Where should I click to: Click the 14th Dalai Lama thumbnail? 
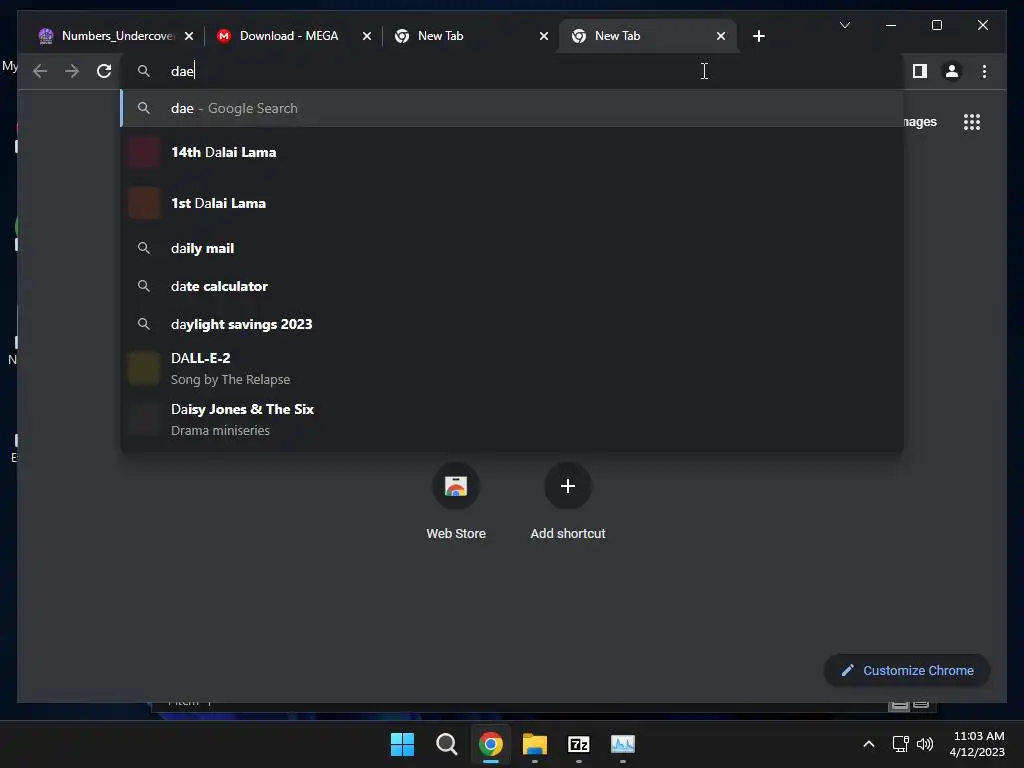coord(144,152)
